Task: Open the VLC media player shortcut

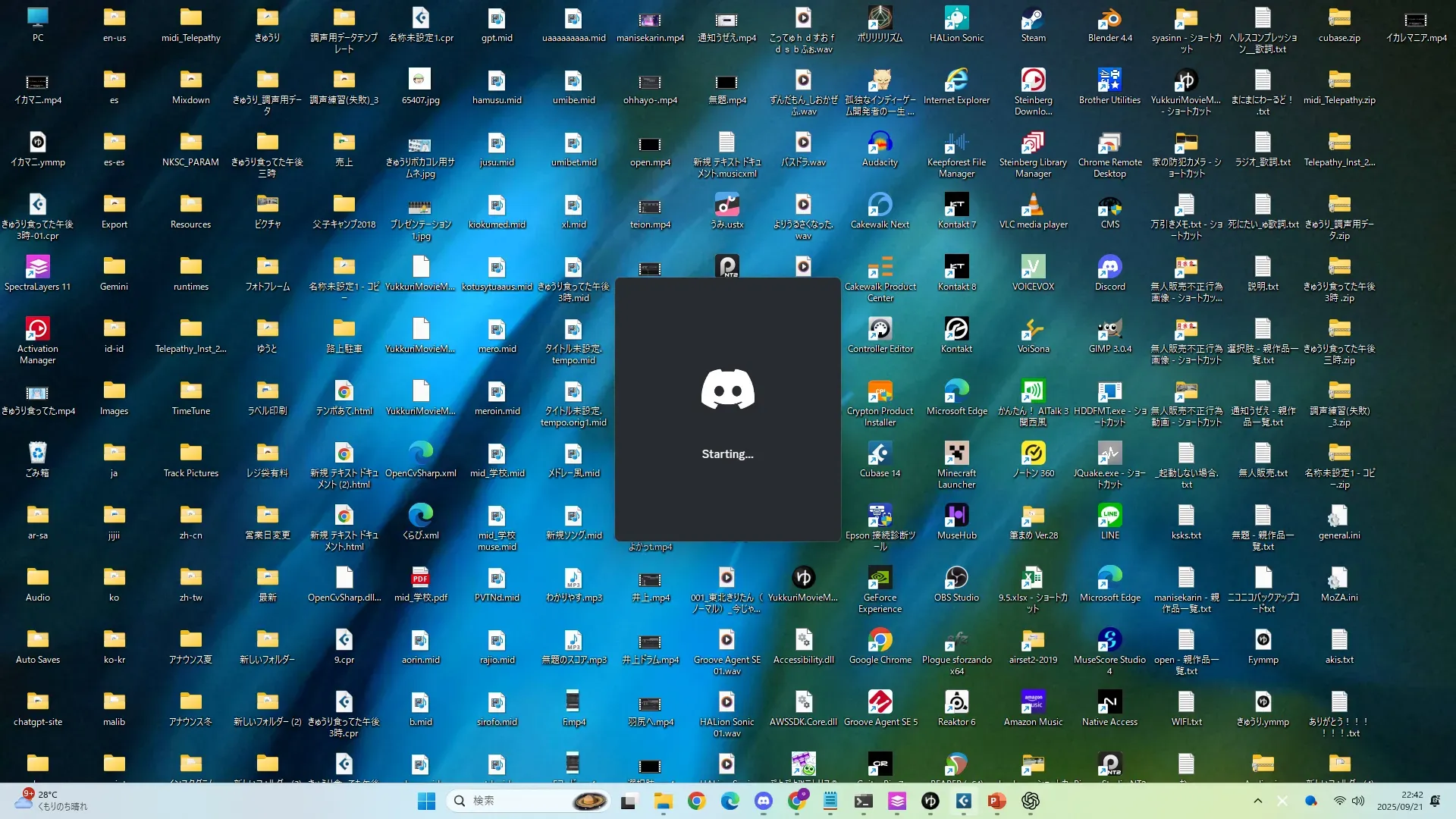Action: tap(1033, 206)
